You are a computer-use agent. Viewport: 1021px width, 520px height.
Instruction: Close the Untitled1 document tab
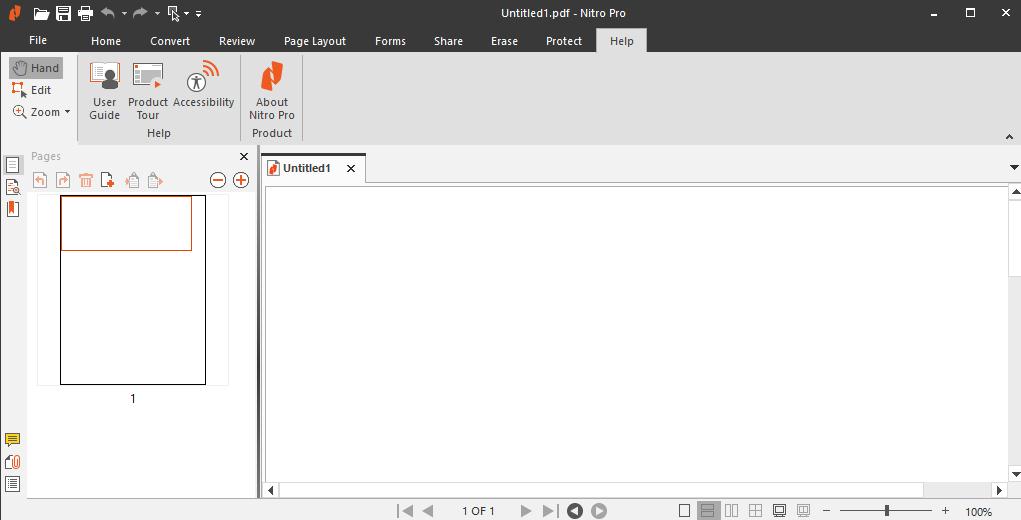click(x=351, y=169)
